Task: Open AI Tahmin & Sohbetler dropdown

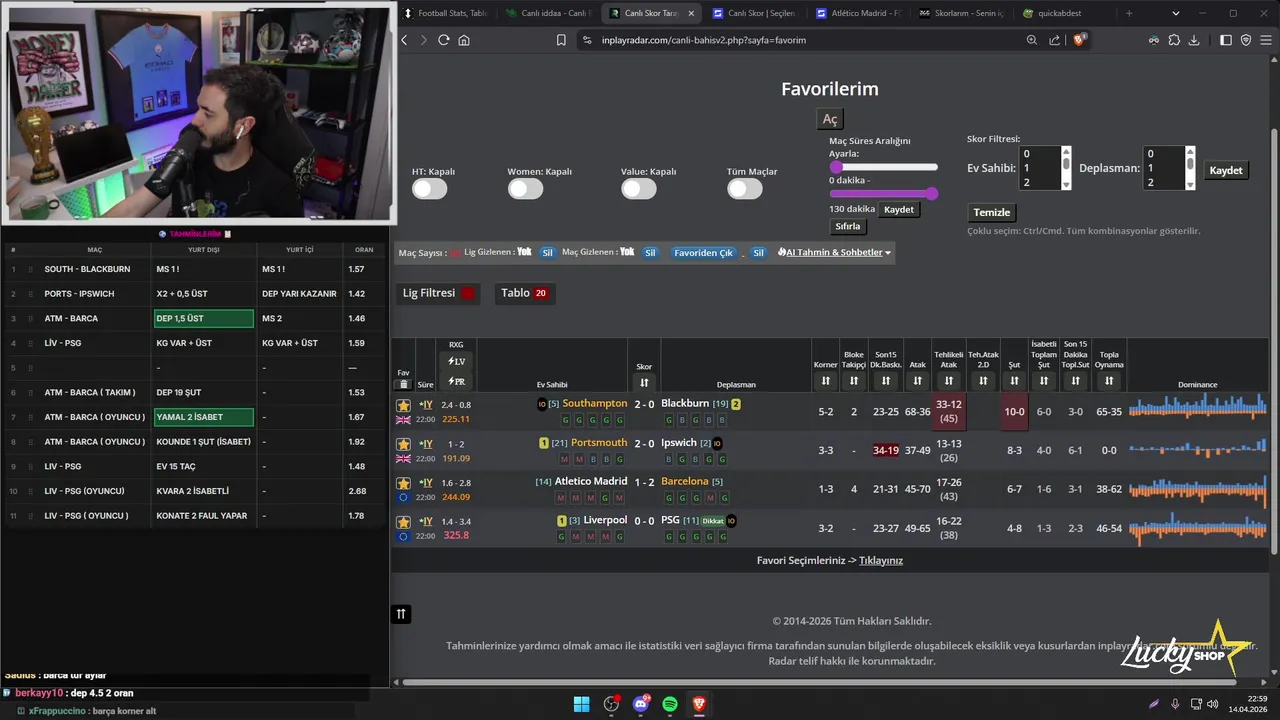Action: [x=834, y=253]
